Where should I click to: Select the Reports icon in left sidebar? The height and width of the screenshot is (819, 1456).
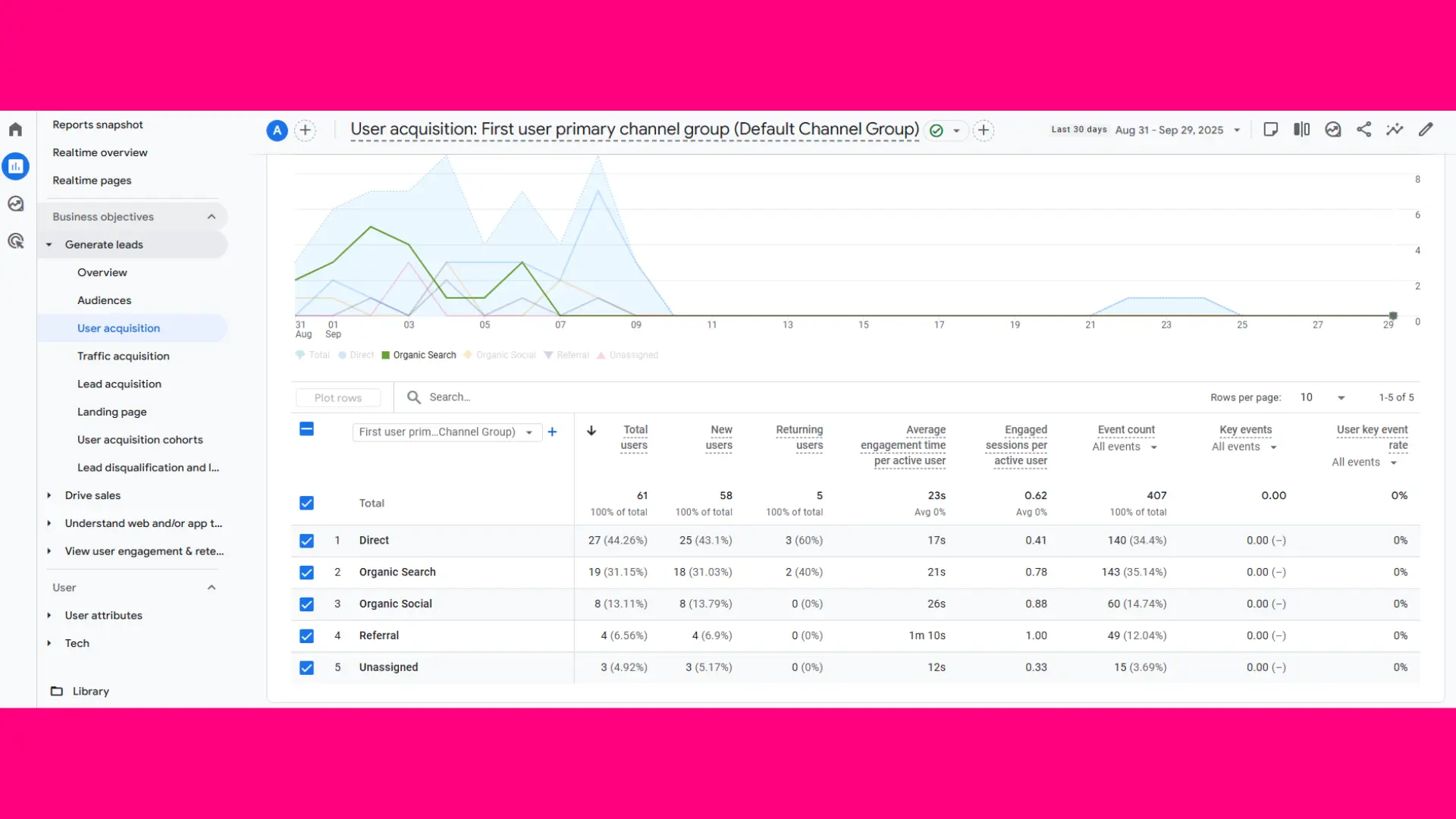[16, 166]
